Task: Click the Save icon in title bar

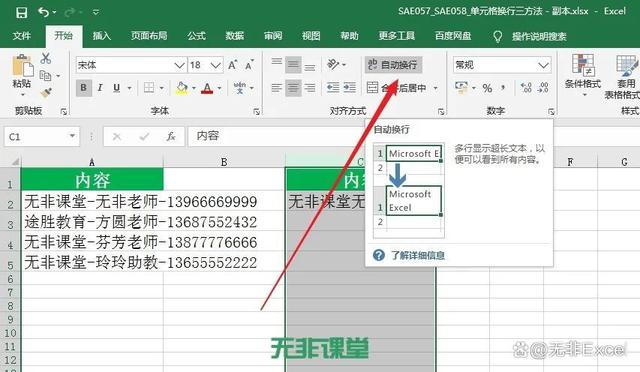Action: pos(21,12)
